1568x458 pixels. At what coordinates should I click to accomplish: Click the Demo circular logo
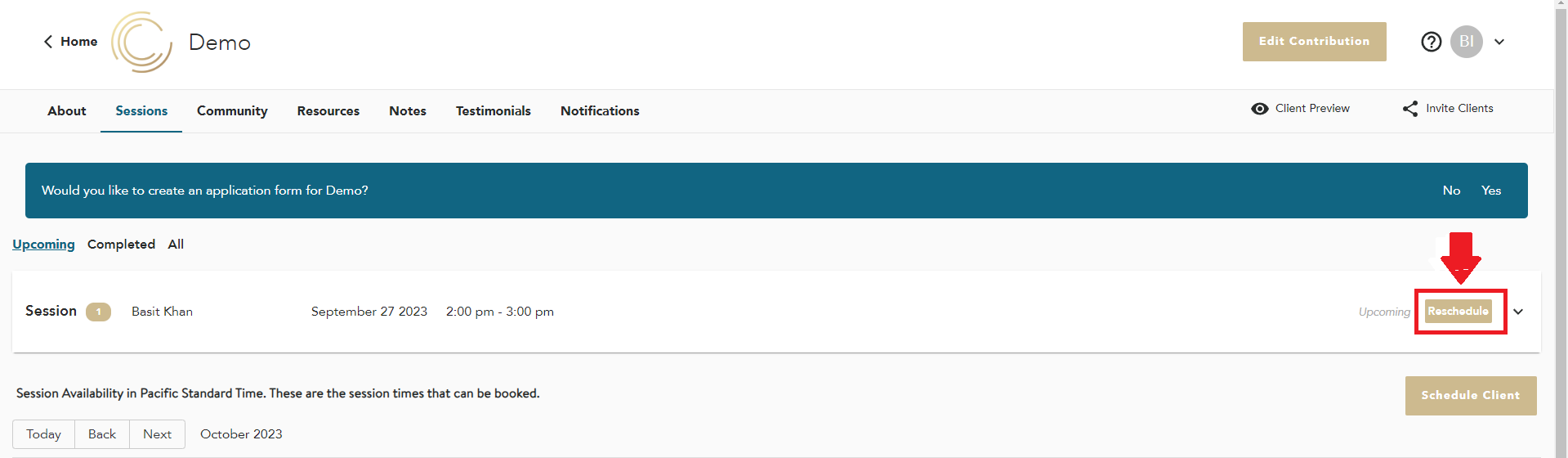141,42
